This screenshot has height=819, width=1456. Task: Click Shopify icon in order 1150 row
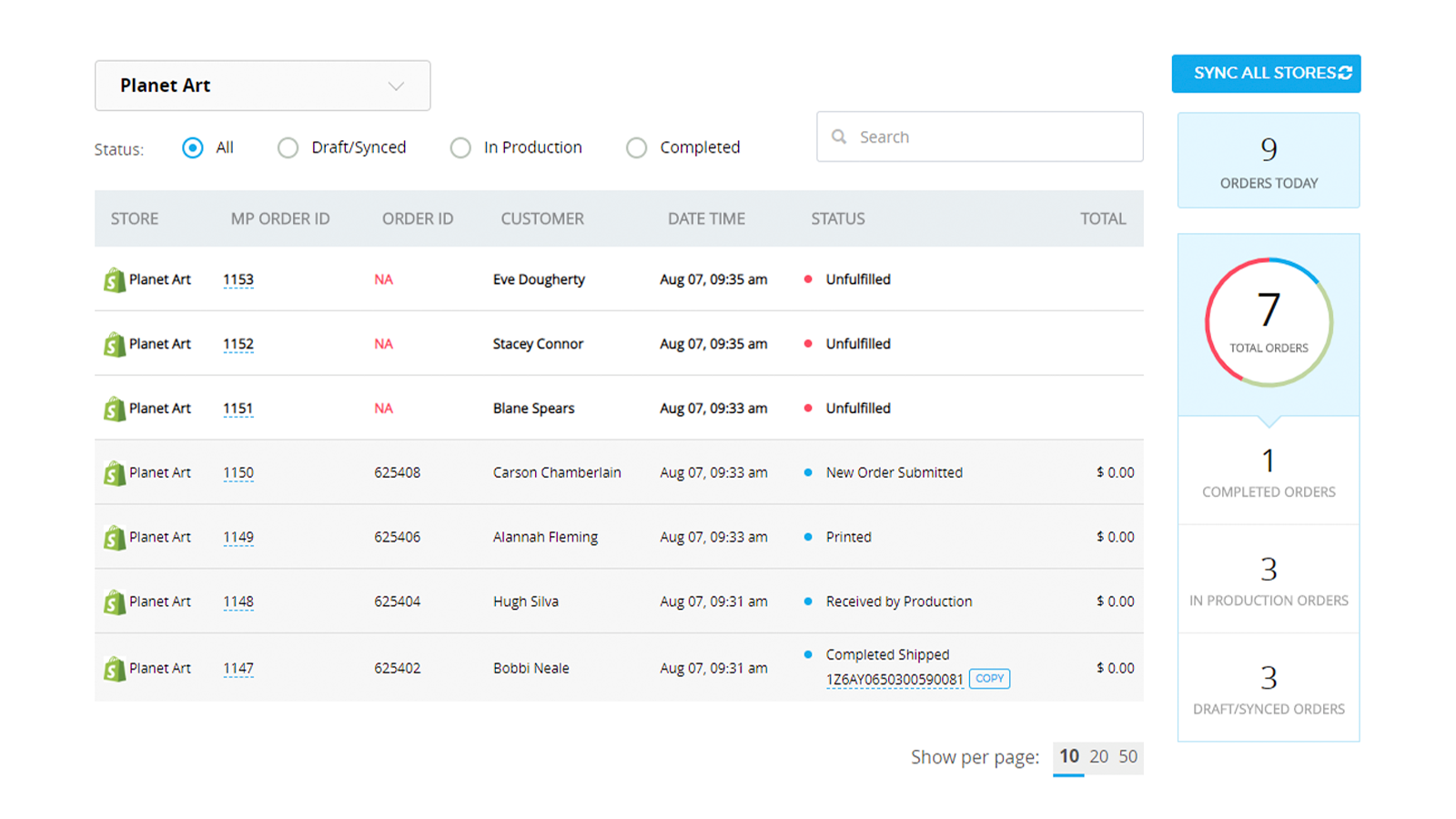pyautogui.click(x=114, y=473)
